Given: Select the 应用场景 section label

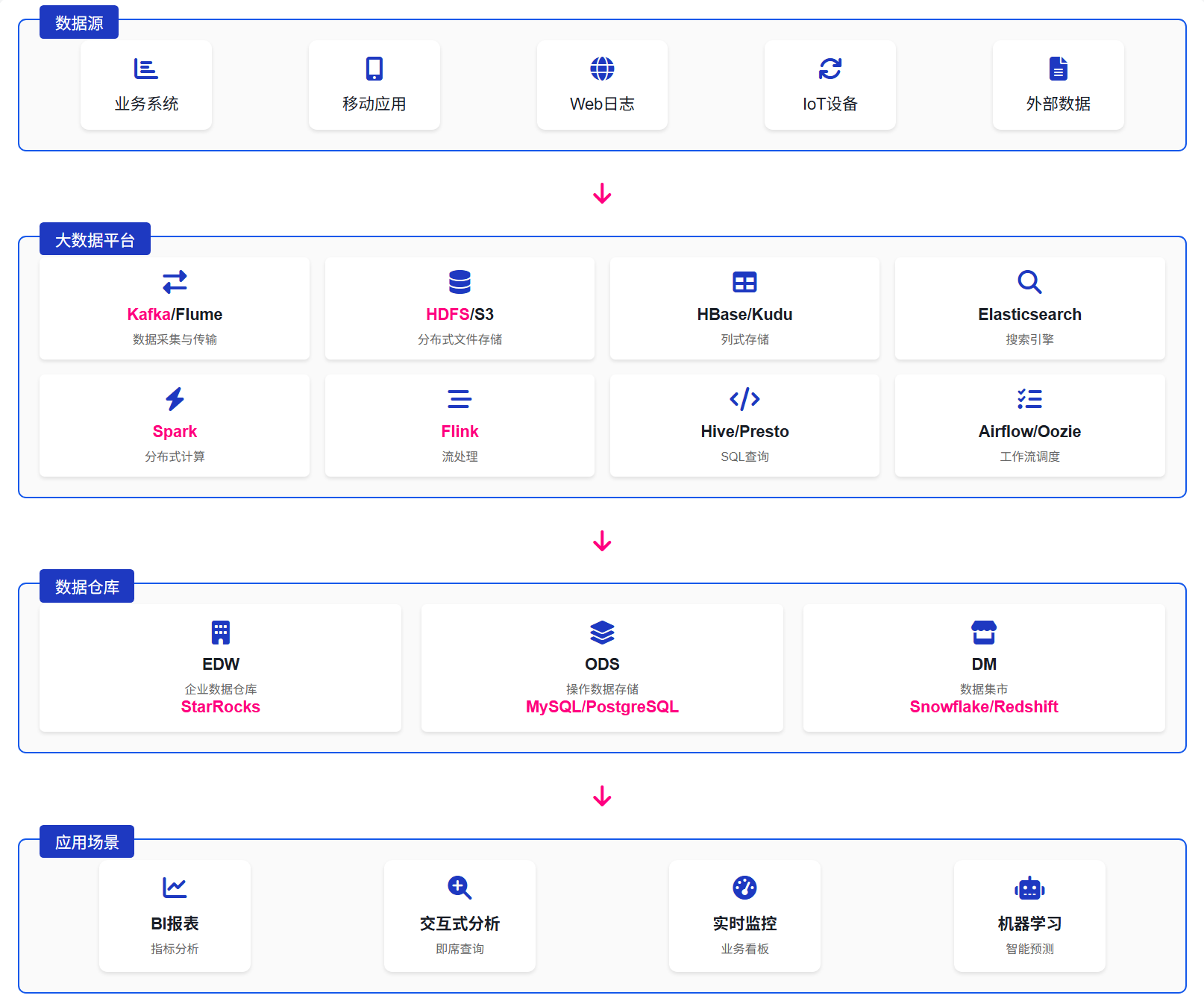Looking at the screenshot, I should point(87,842).
